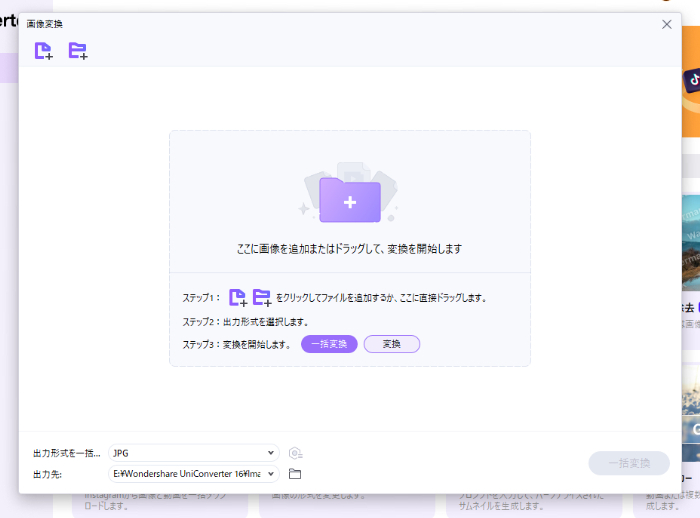The height and width of the screenshot is (518, 700).
Task: Click the add folder icon beside ステップ1
Action: point(262,297)
